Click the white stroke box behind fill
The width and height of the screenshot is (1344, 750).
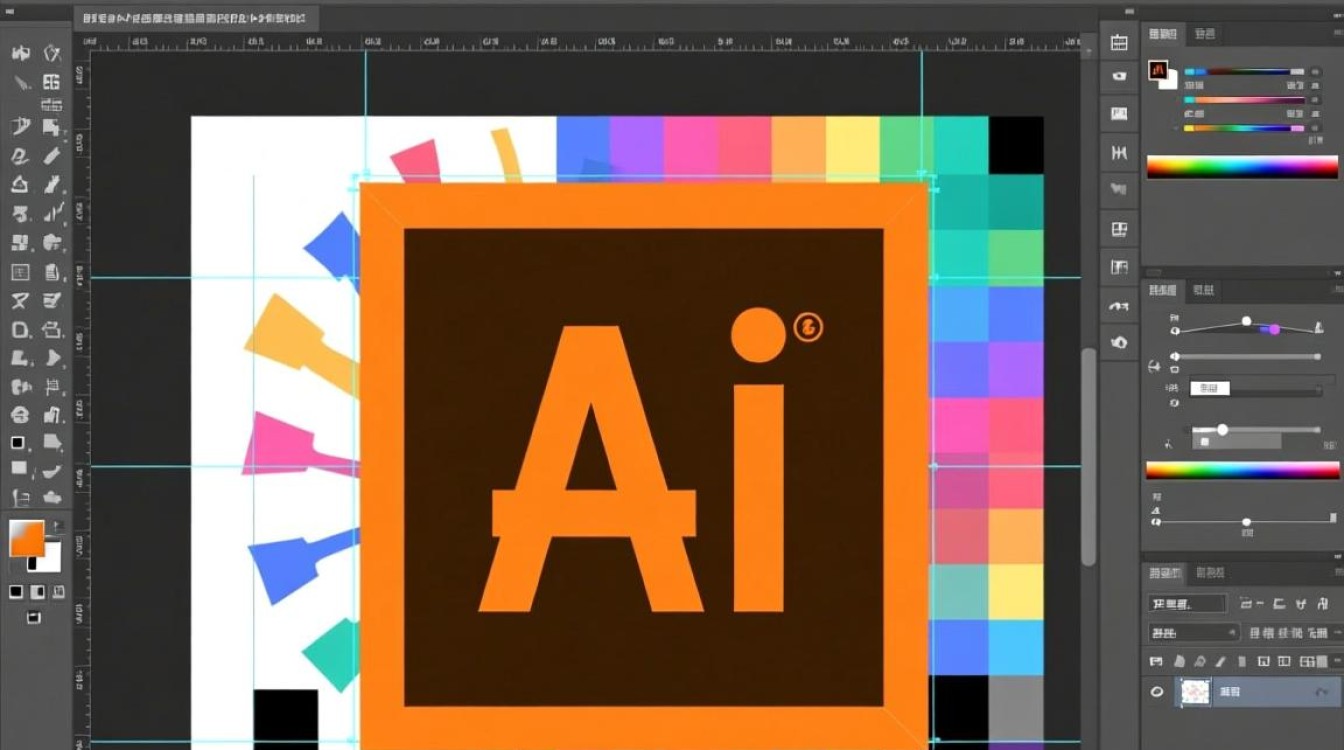(x=48, y=555)
